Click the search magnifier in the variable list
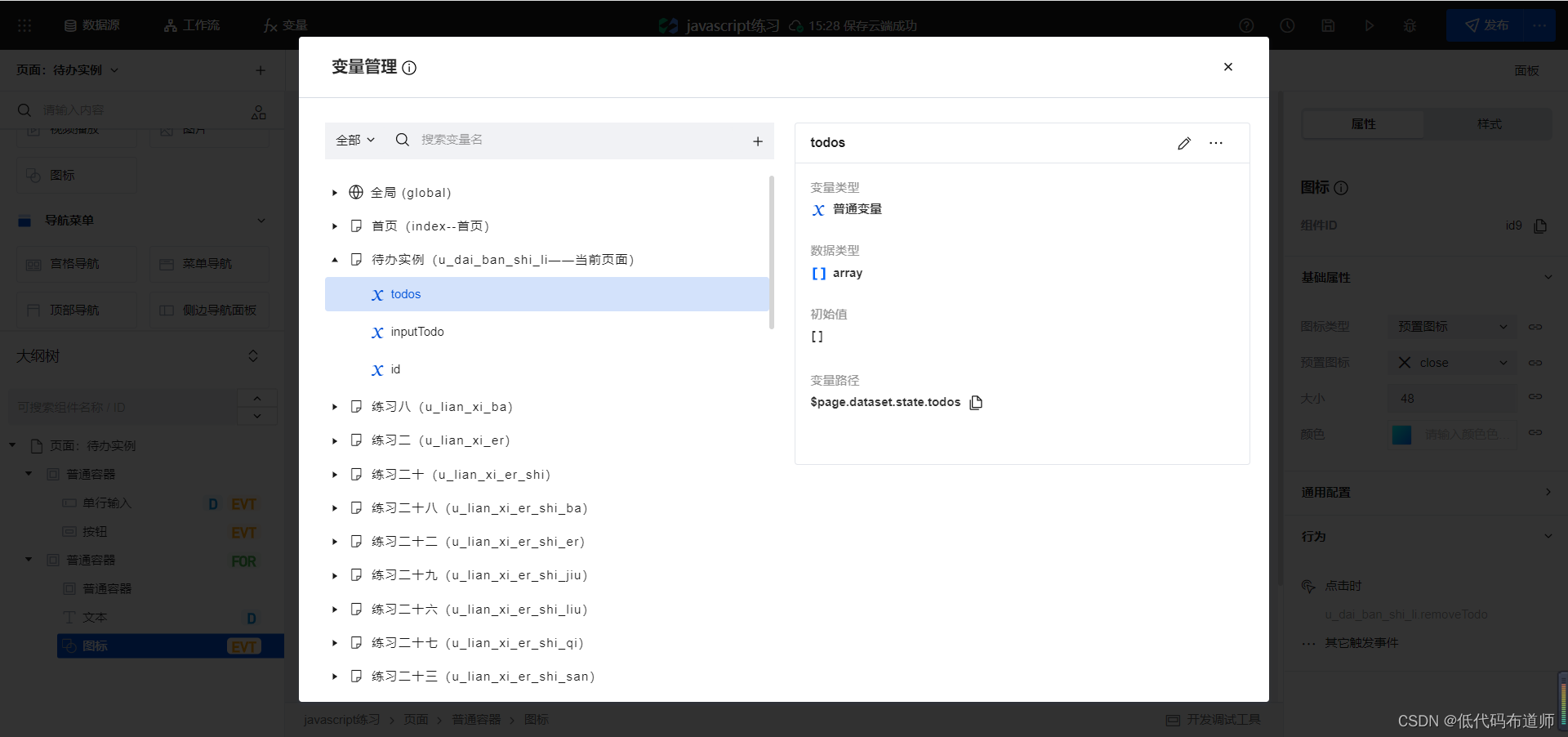 402,140
